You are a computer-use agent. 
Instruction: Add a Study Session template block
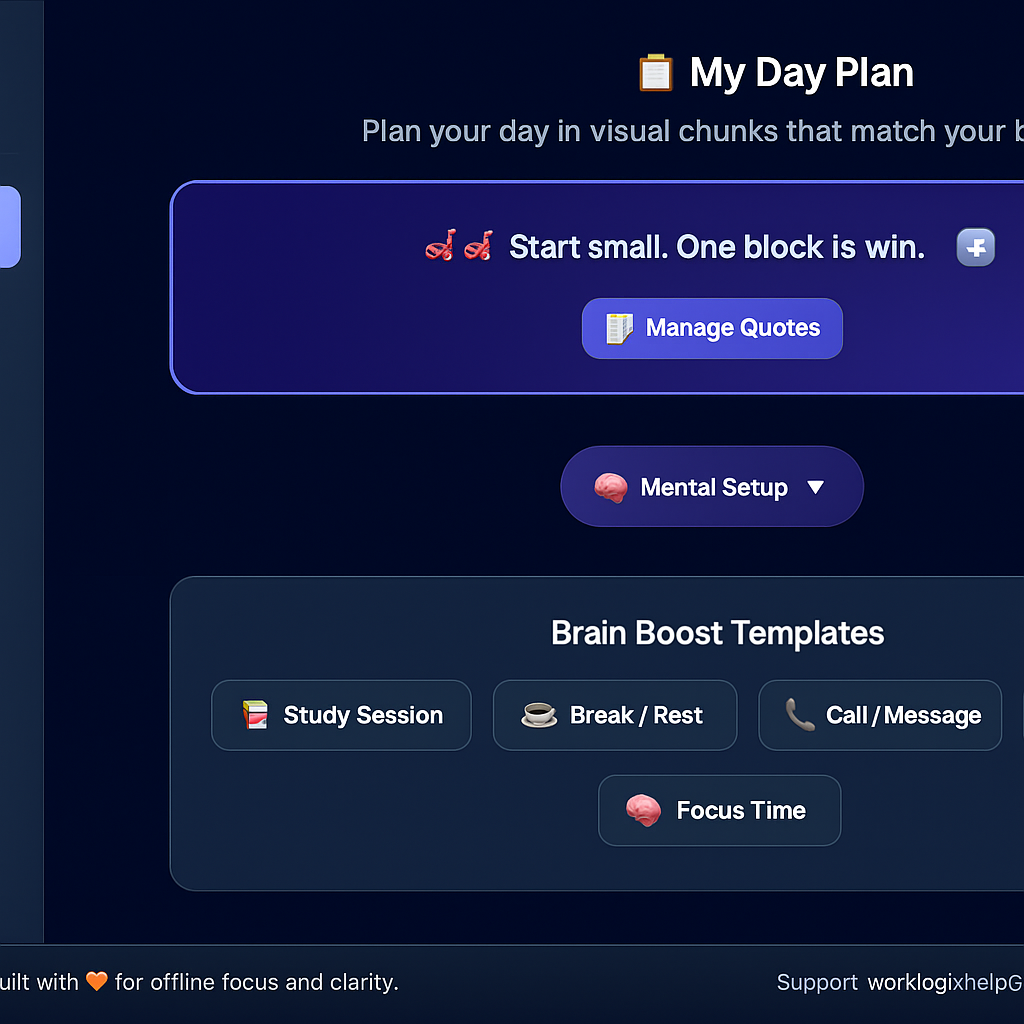[x=341, y=715]
